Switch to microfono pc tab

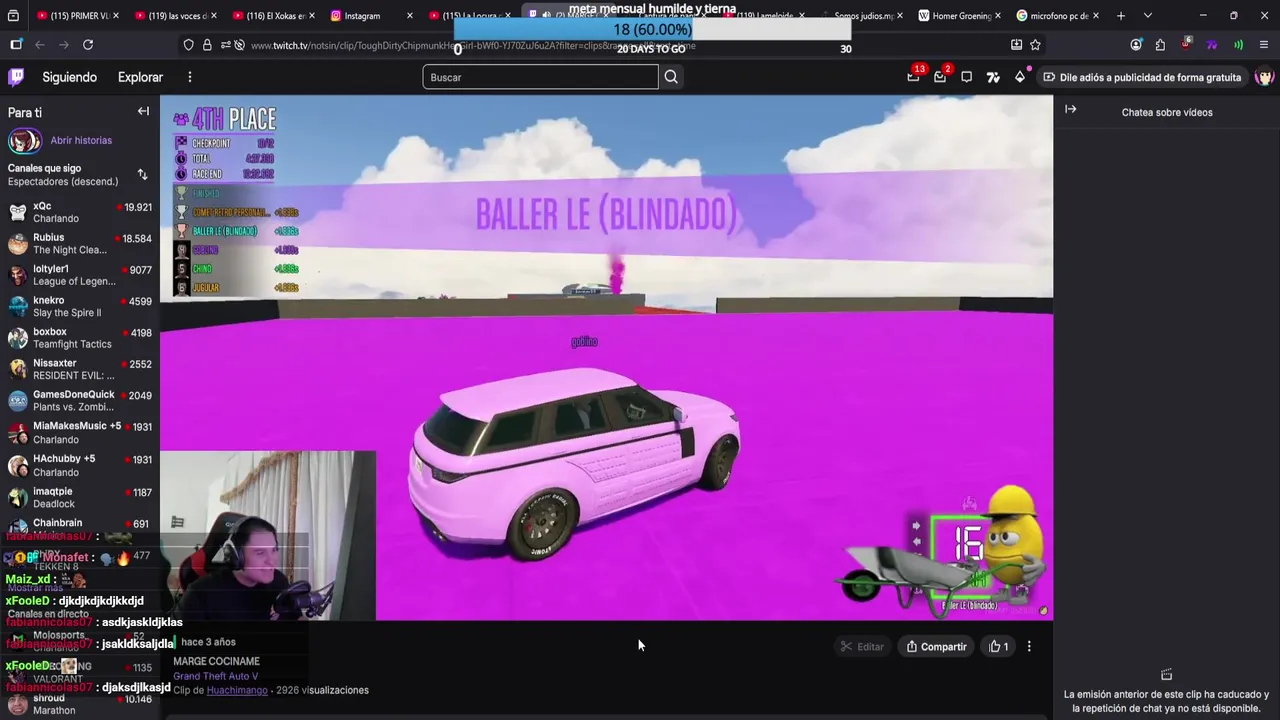1057,16
